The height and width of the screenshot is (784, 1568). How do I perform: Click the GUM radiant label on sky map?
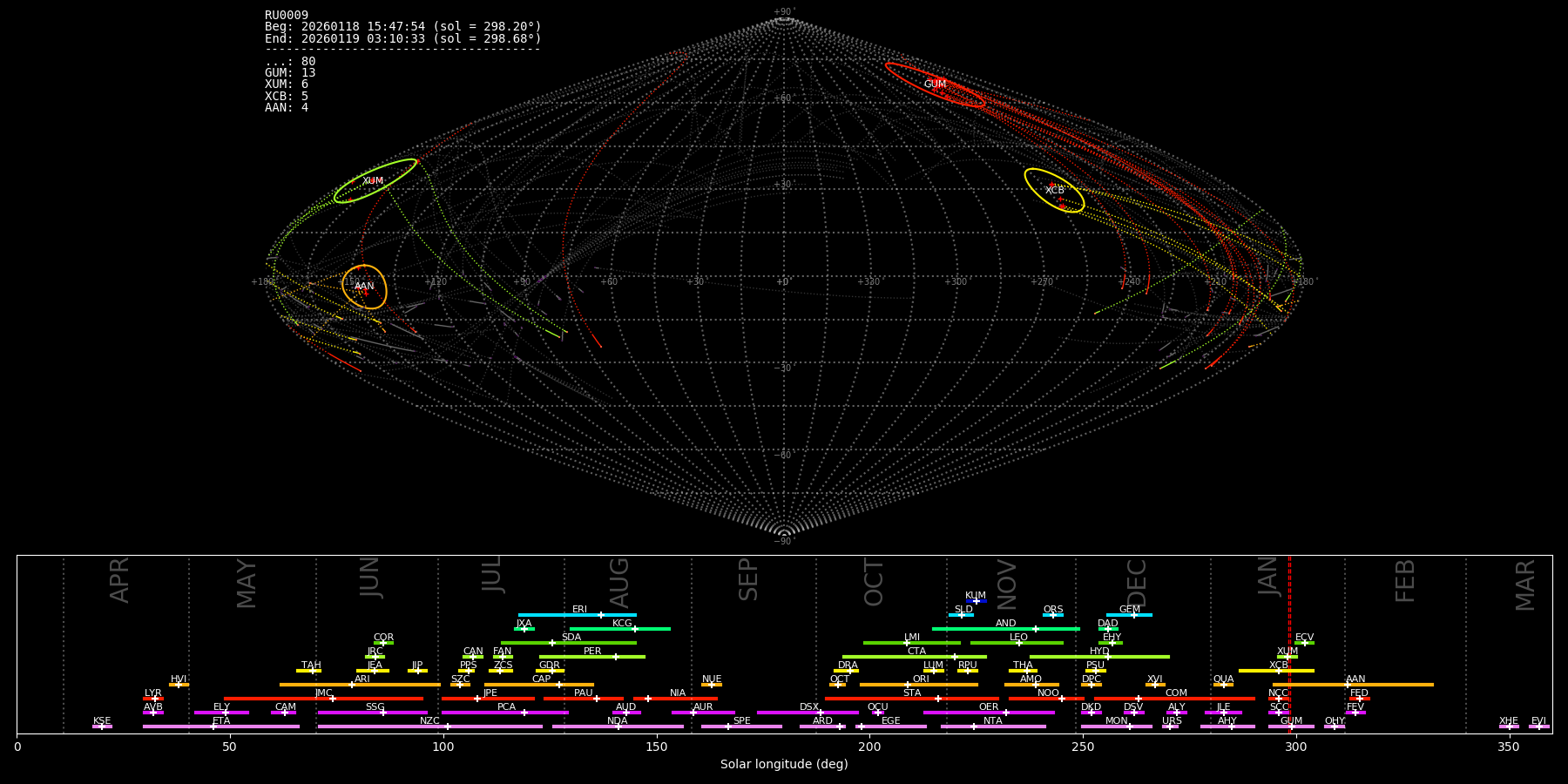(x=935, y=84)
